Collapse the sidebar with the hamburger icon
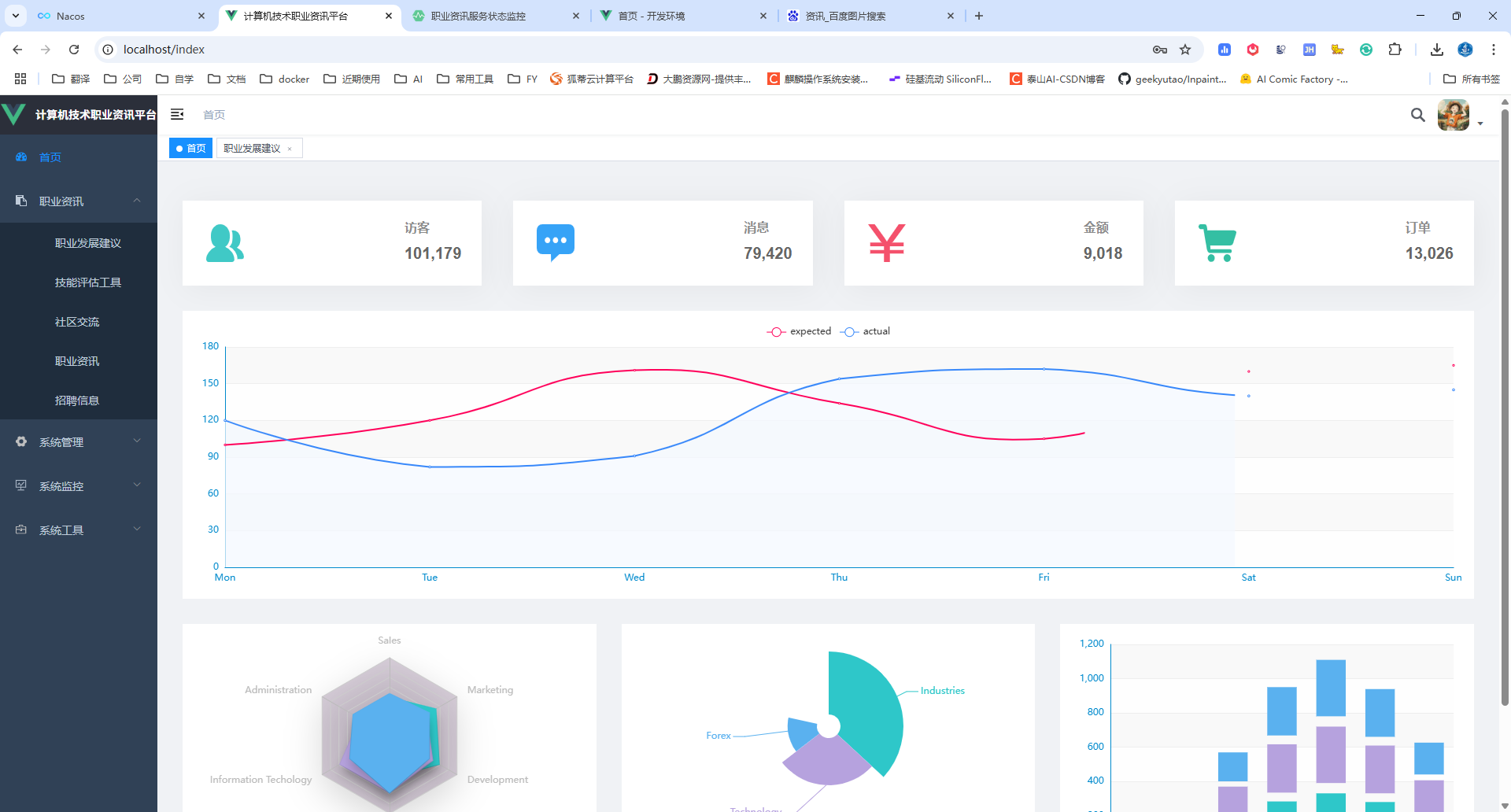 pos(177,115)
